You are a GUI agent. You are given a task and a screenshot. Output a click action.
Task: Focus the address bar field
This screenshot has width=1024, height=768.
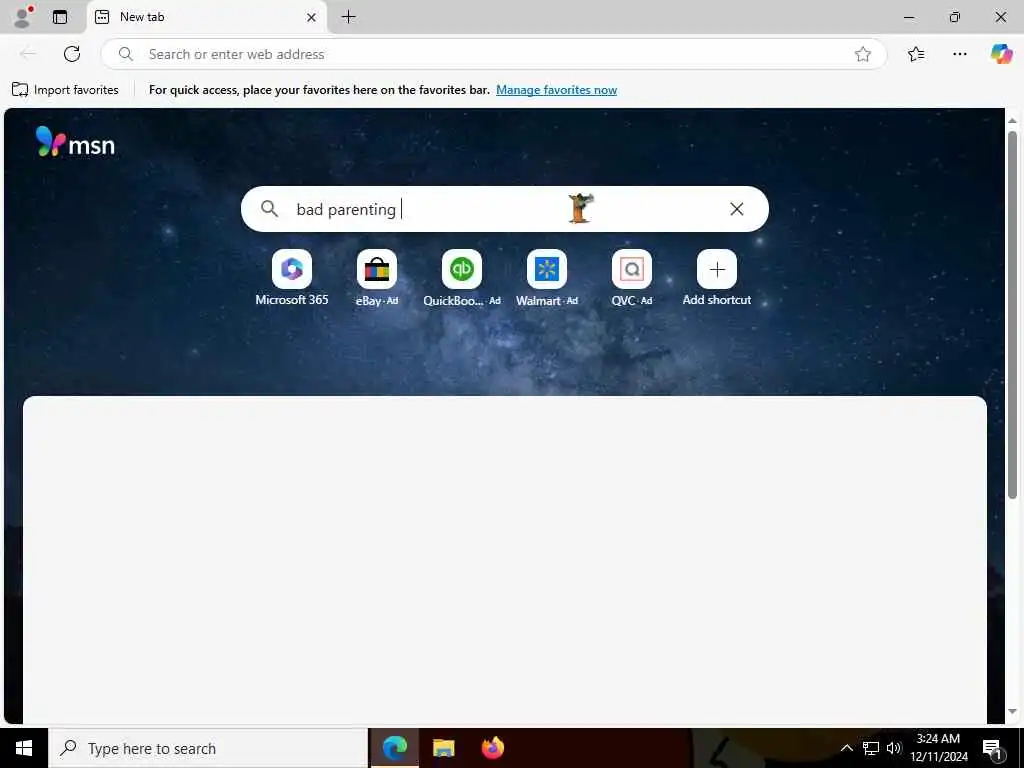pos(493,54)
